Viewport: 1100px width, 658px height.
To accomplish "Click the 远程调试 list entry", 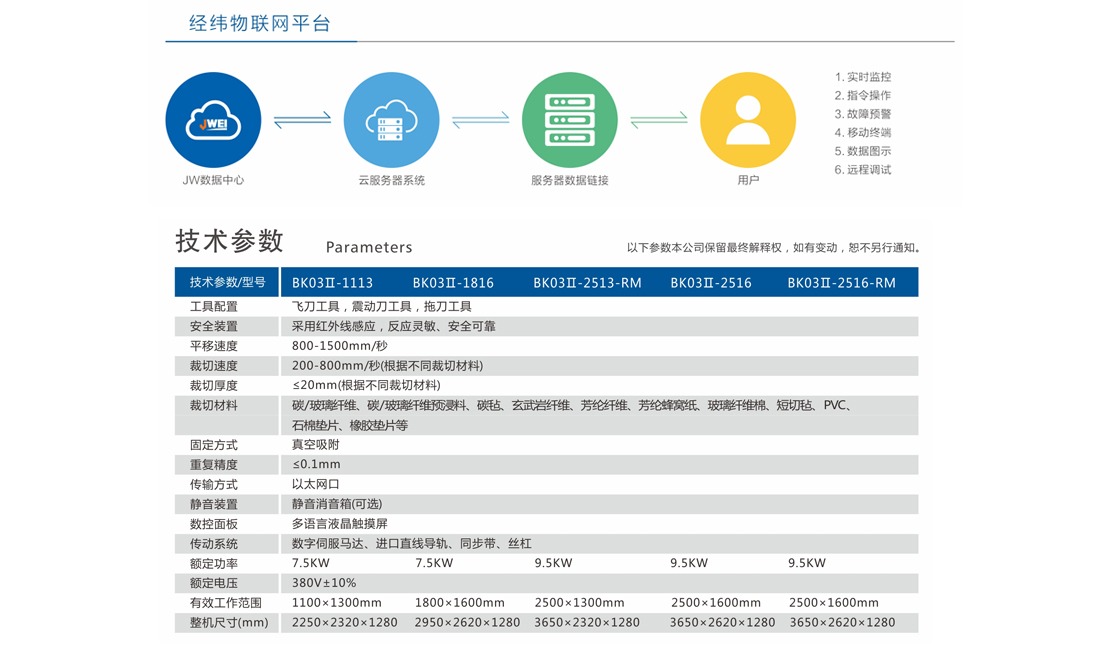I will point(863,169).
